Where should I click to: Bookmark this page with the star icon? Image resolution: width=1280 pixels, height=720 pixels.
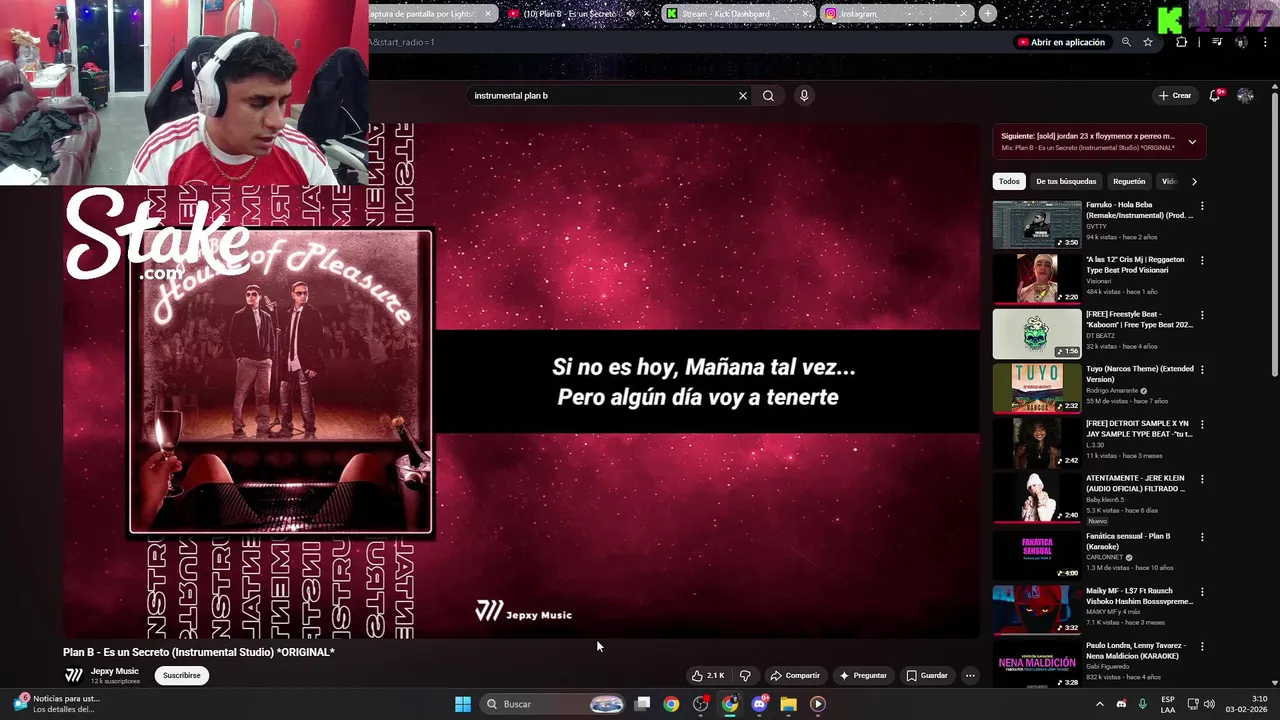pyautogui.click(x=1148, y=42)
